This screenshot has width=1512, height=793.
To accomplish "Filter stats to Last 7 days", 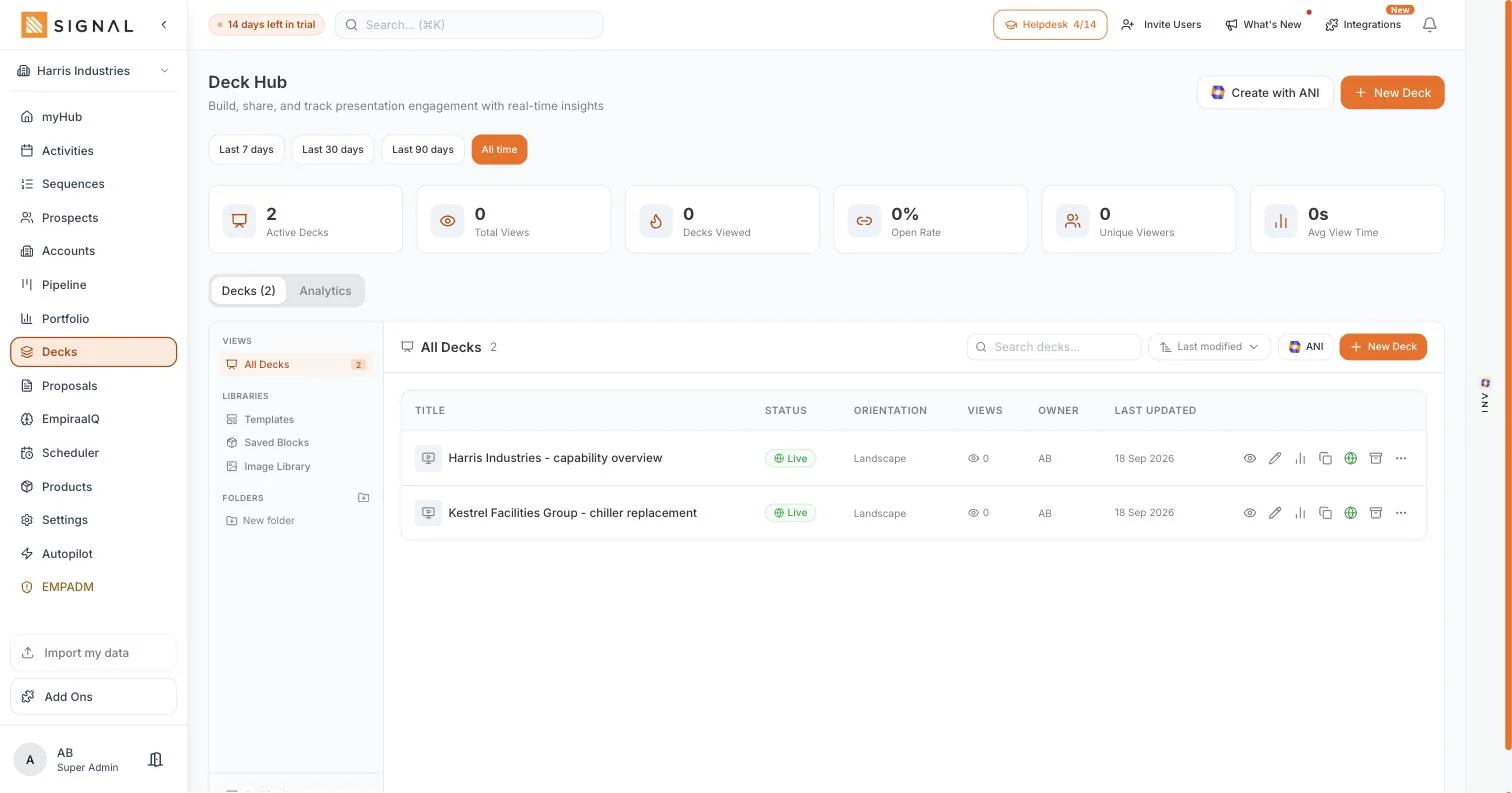I will (246, 149).
